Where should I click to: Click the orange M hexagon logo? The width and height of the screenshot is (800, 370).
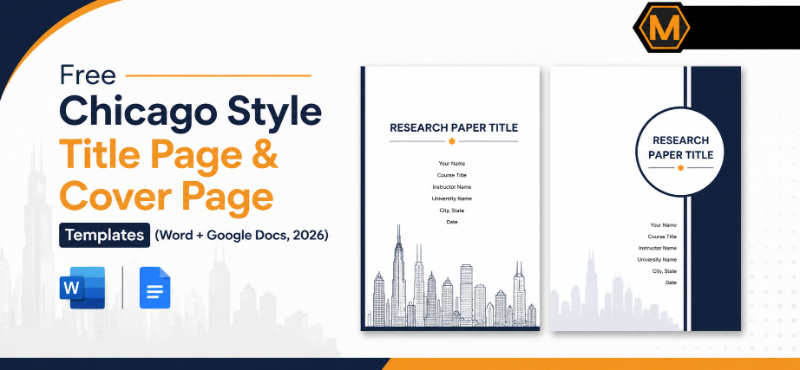point(662,27)
